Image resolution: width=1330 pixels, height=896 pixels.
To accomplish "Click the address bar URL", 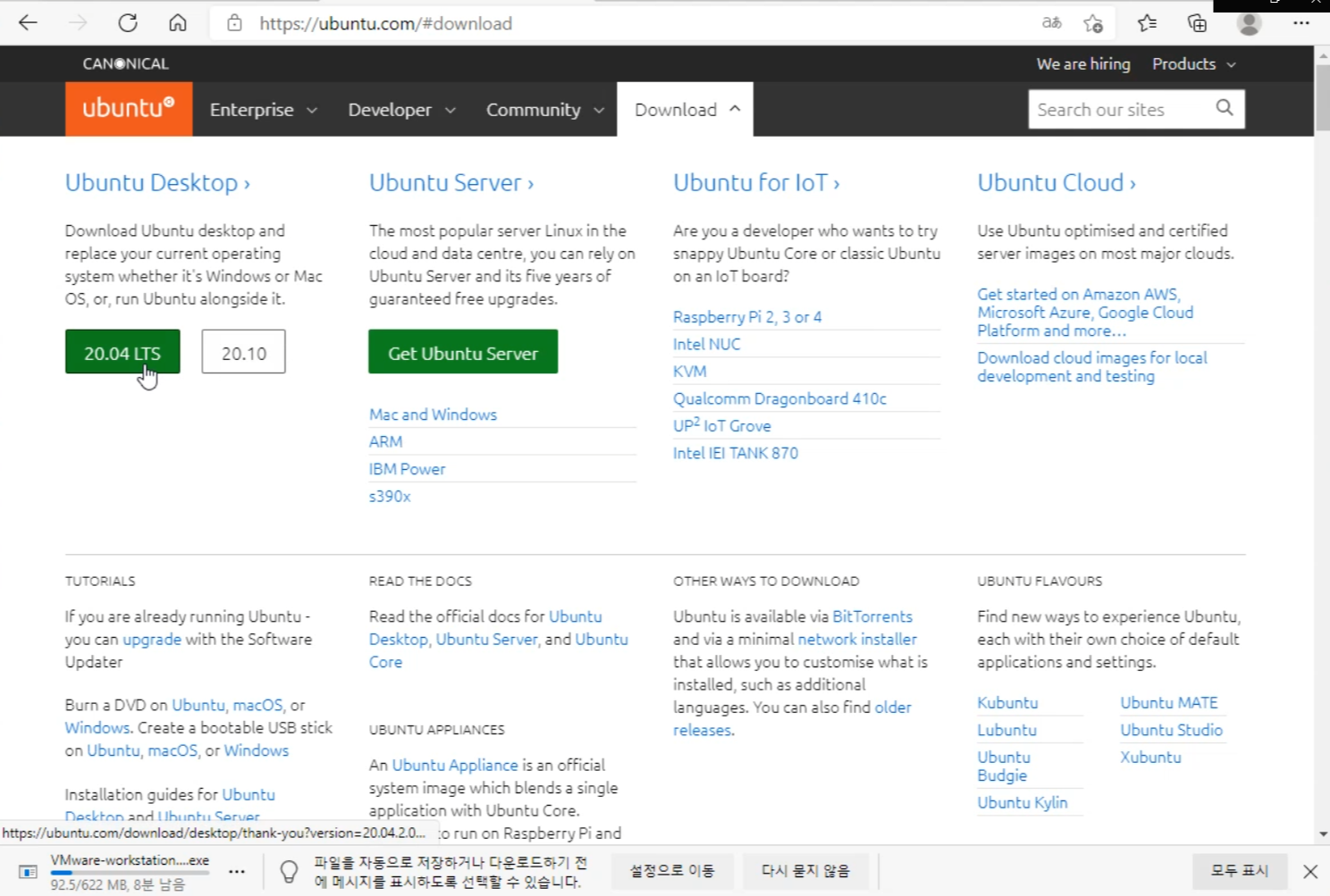I will pyautogui.click(x=386, y=23).
